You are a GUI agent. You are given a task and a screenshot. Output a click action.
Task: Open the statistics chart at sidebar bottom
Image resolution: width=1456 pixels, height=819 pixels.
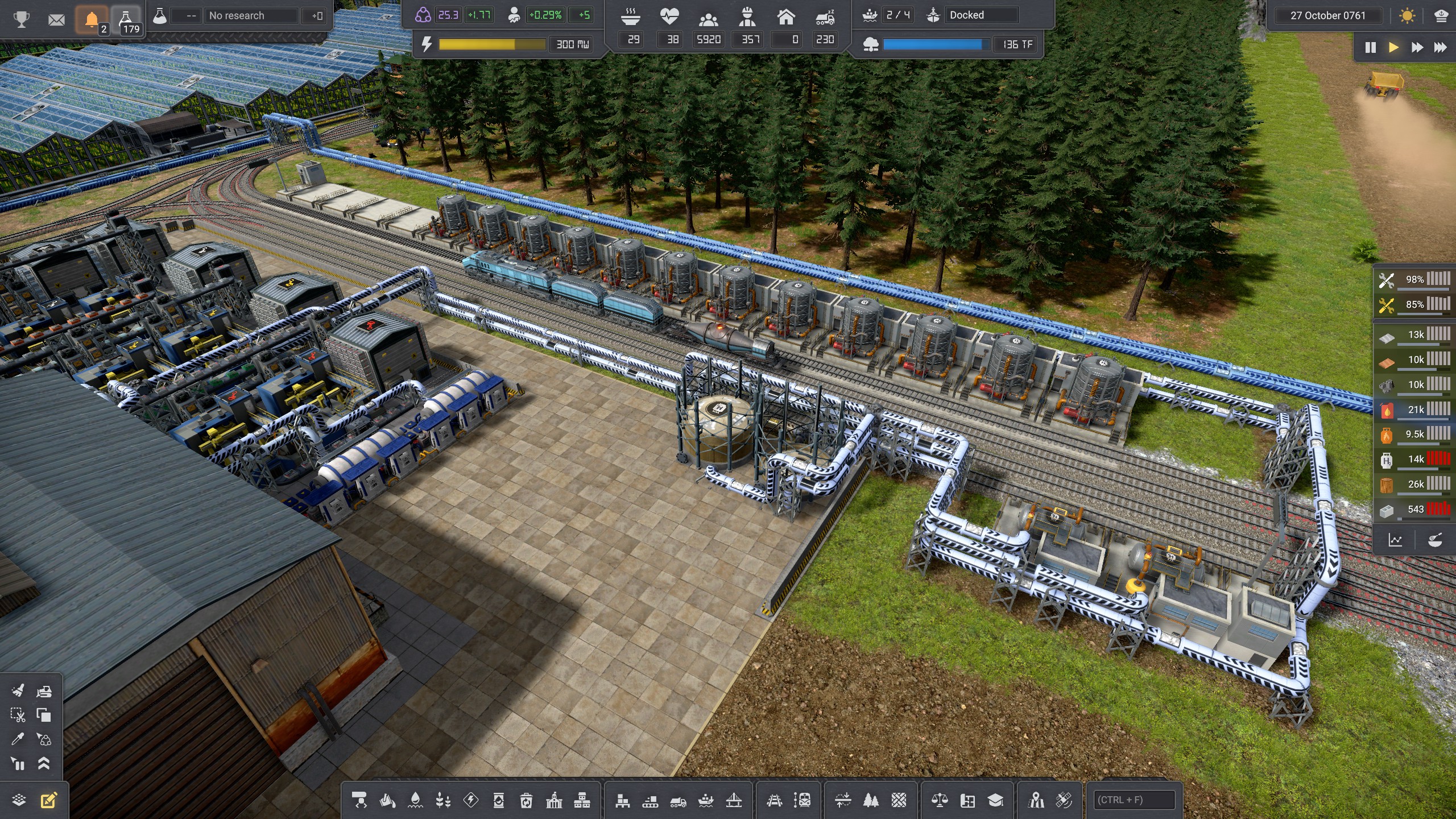tap(1395, 540)
